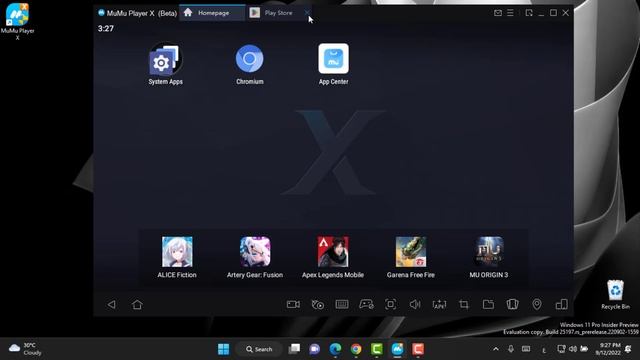Click the multi-instance icon in the bottom toolbar
Viewport: 640px width, 360px height.
562,304
